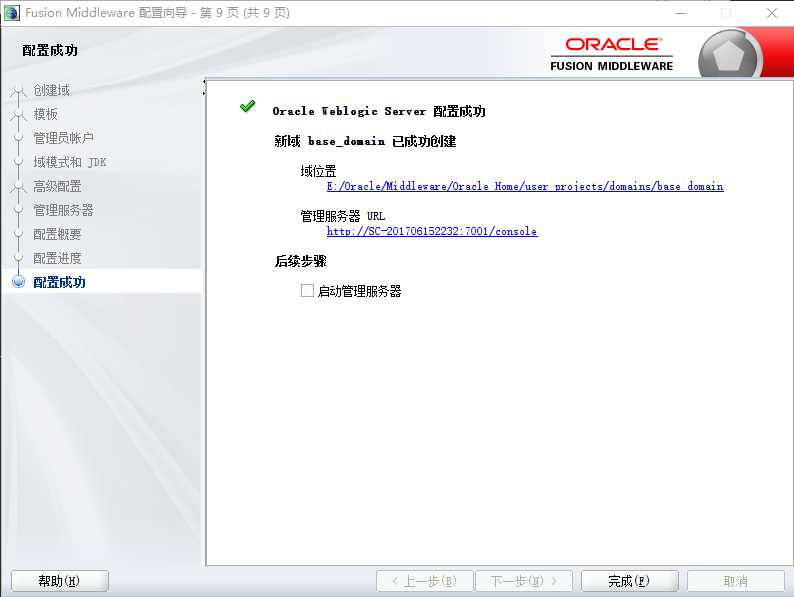Viewport: 794px width, 597px height.
Task: Click the 管理服务器 URL label
Action: click(x=343, y=216)
